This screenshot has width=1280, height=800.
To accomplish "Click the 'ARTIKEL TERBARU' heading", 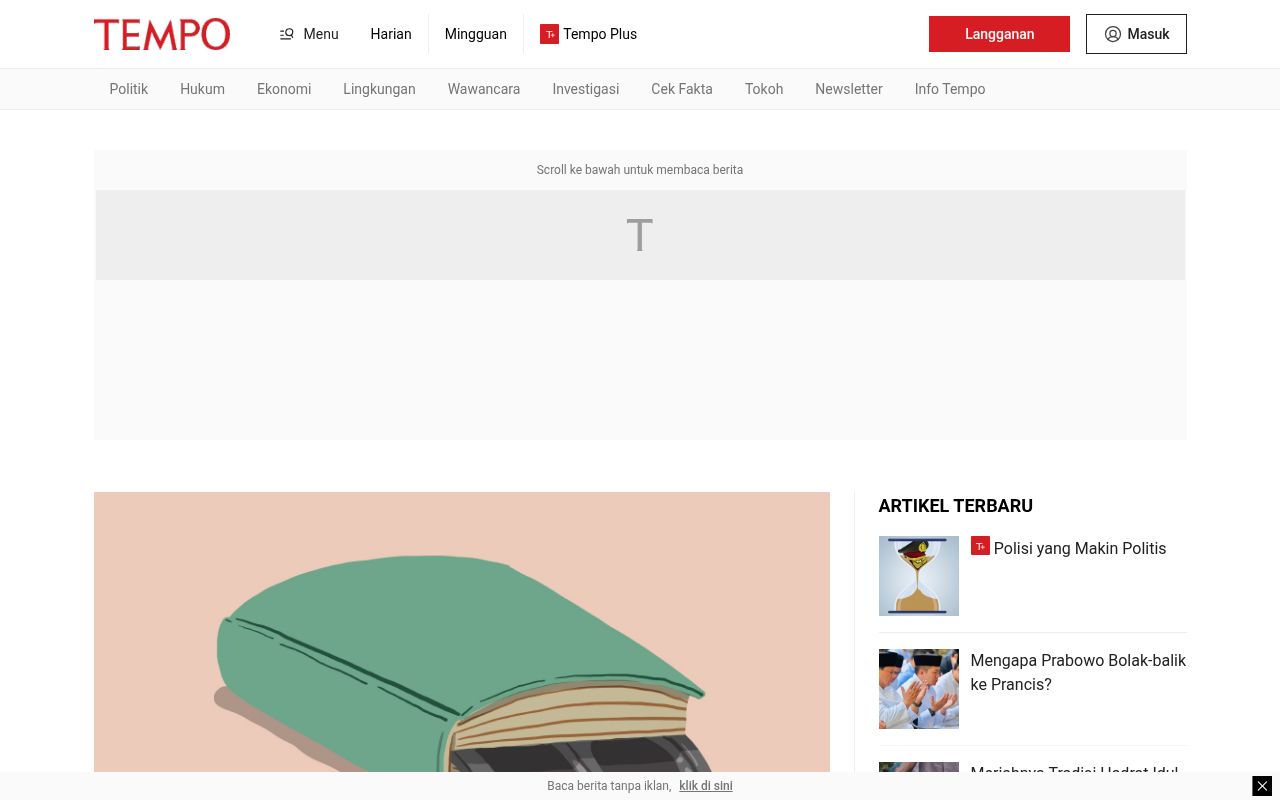I will pos(956,506).
